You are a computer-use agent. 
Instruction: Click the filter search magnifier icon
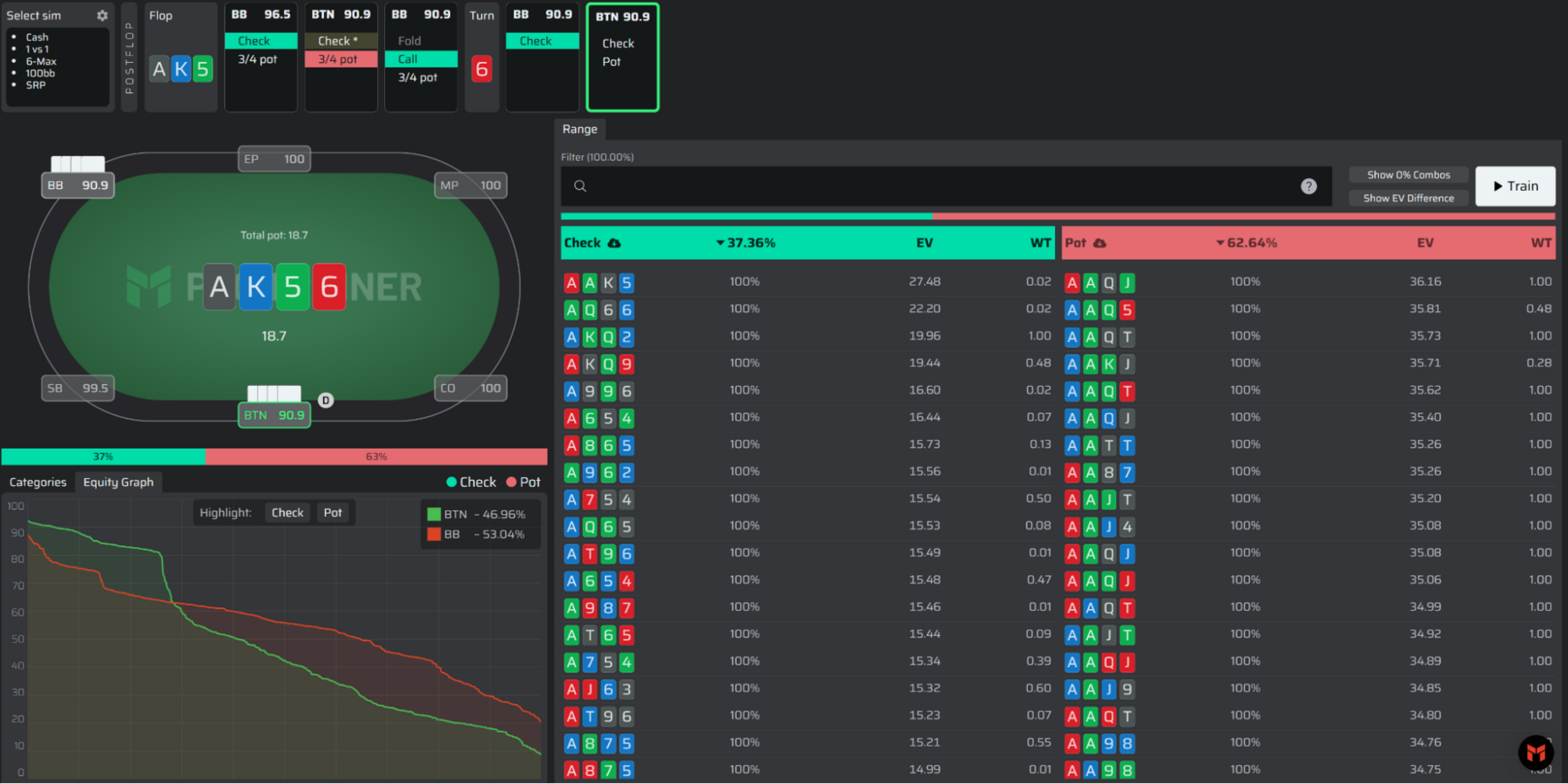tap(580, 186)
